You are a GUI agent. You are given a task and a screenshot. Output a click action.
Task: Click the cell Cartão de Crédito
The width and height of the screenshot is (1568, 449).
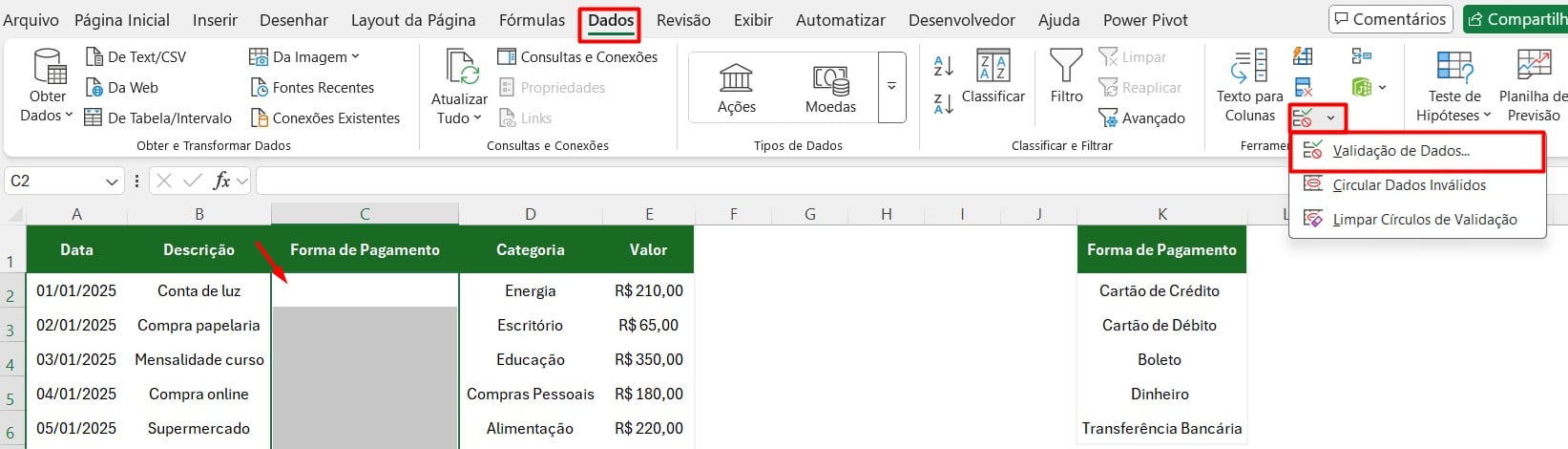pos(1160,290)
